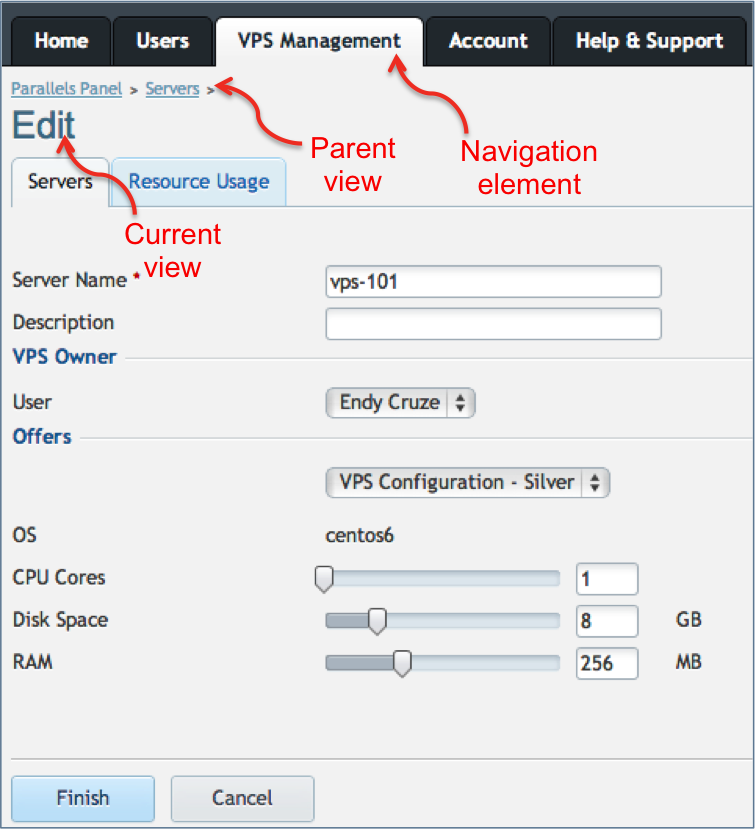Click the Parallels Panel breadcrumb link

coord(66,89)
